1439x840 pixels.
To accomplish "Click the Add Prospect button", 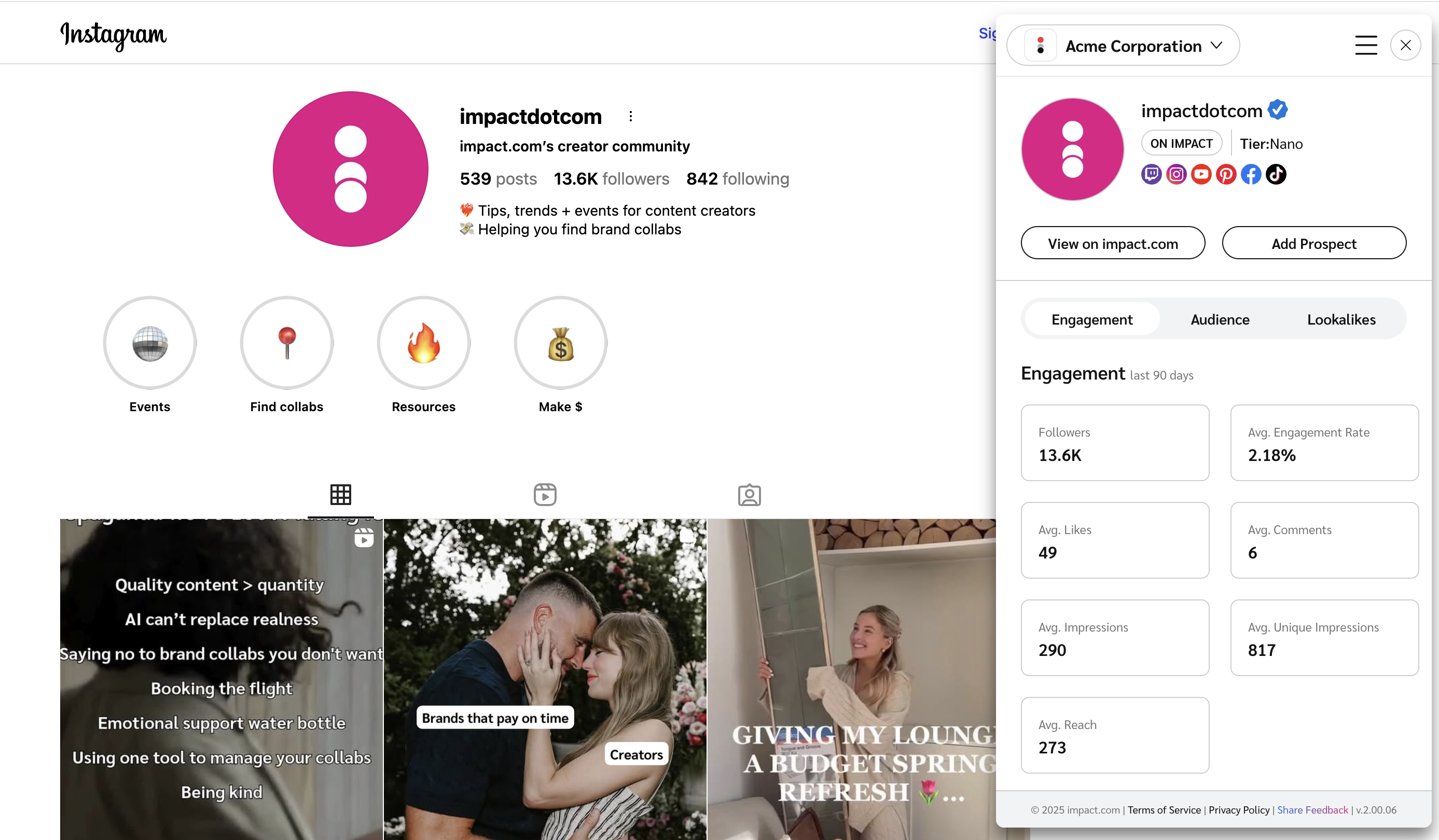I will (1313, 244).
